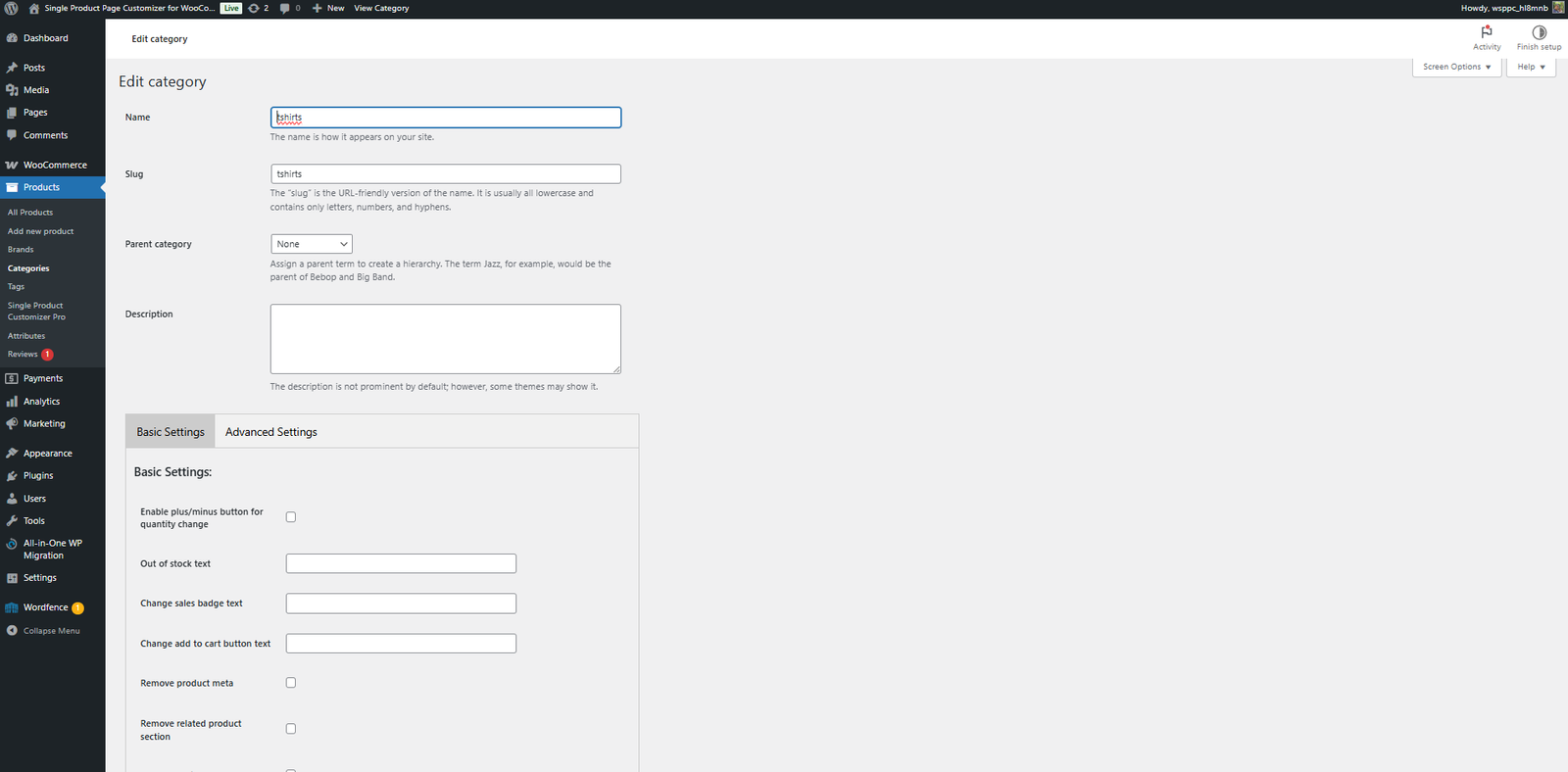Click the WordPress logo icon in admin bar

click(x=12, y=8)
